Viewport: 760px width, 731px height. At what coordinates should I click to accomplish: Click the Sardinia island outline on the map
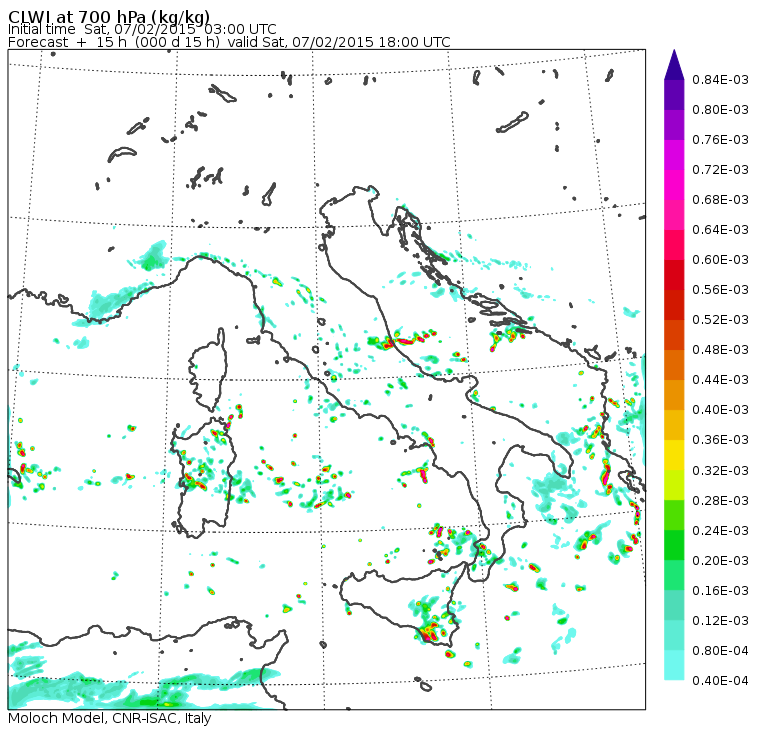[204, 477]
